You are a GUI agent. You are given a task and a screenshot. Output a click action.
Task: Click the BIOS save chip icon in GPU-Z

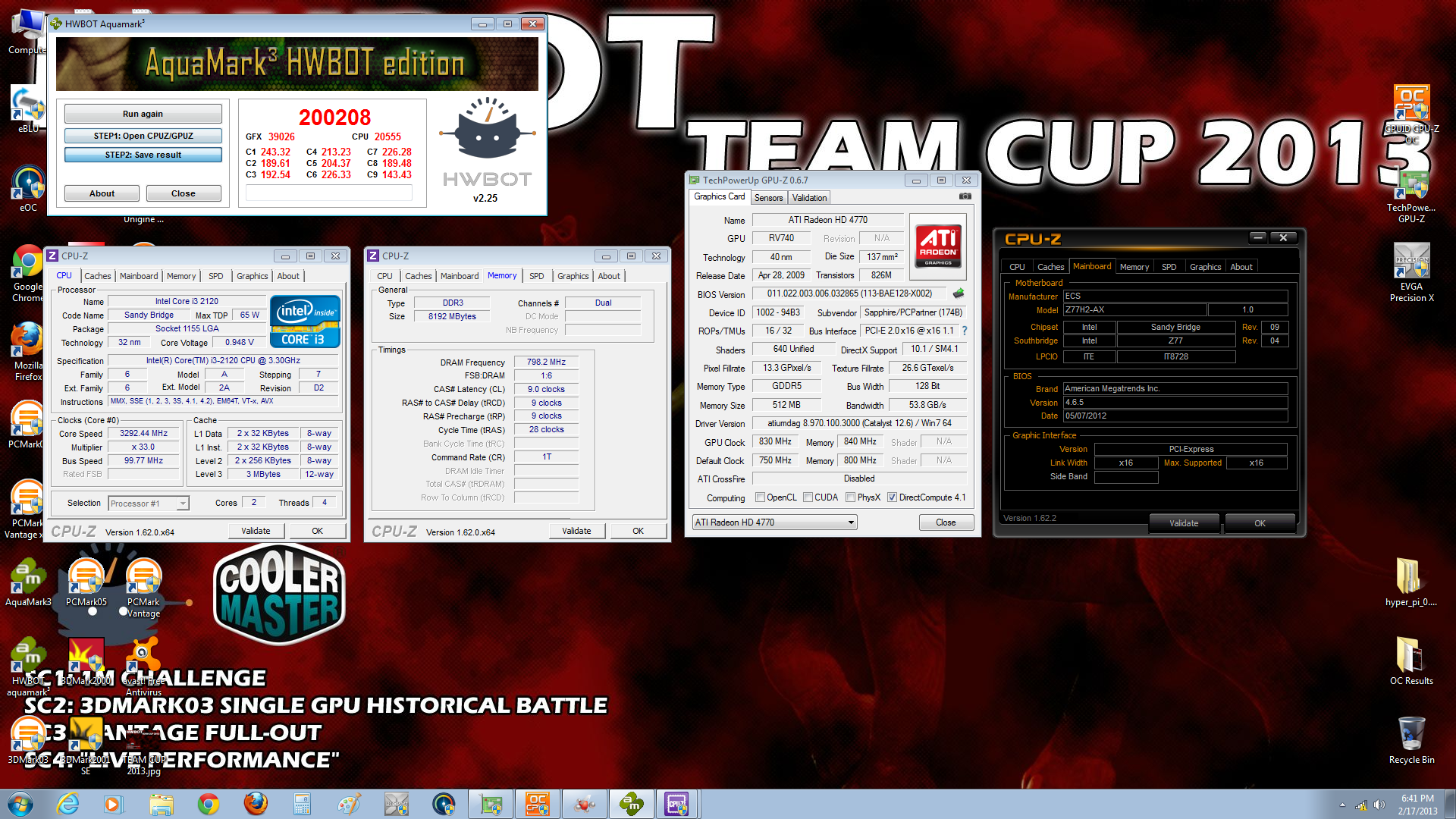959,293
